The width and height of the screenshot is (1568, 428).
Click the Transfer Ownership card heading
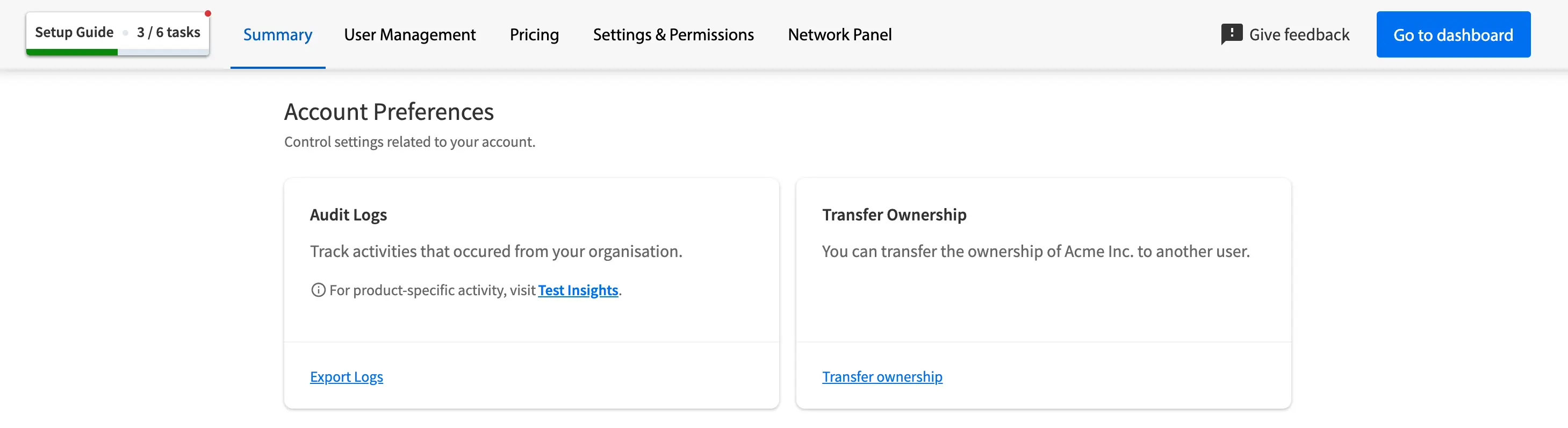pos(894,215)
